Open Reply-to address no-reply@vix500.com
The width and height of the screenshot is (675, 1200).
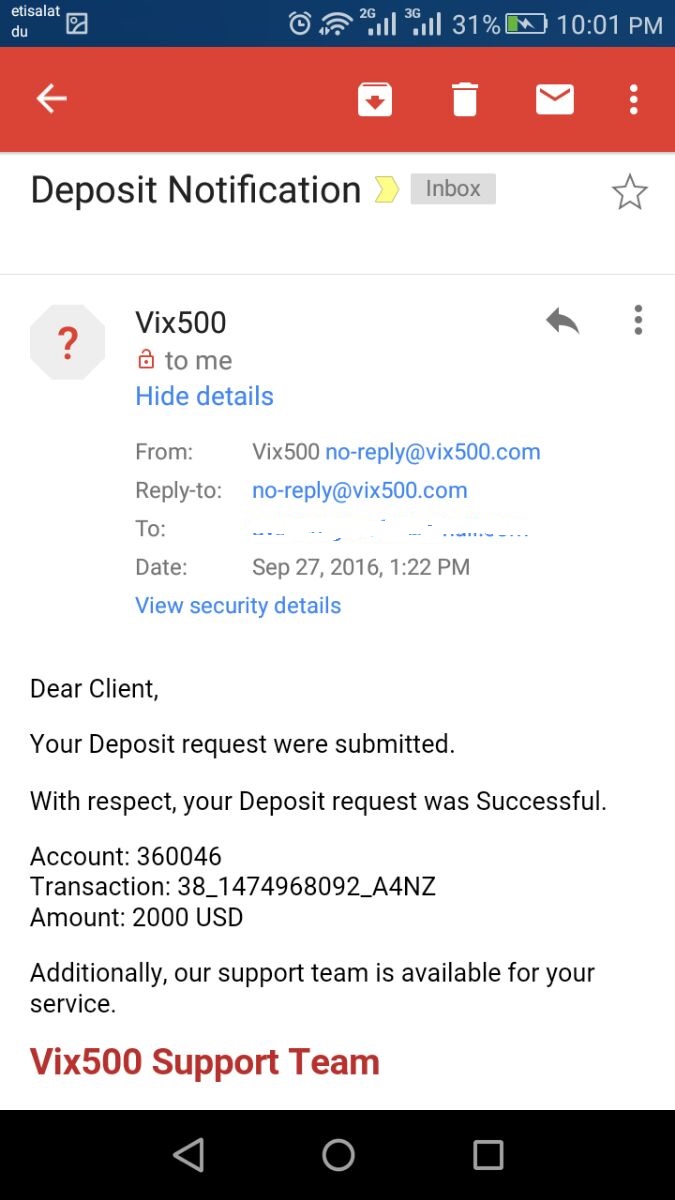click(360, 490)
